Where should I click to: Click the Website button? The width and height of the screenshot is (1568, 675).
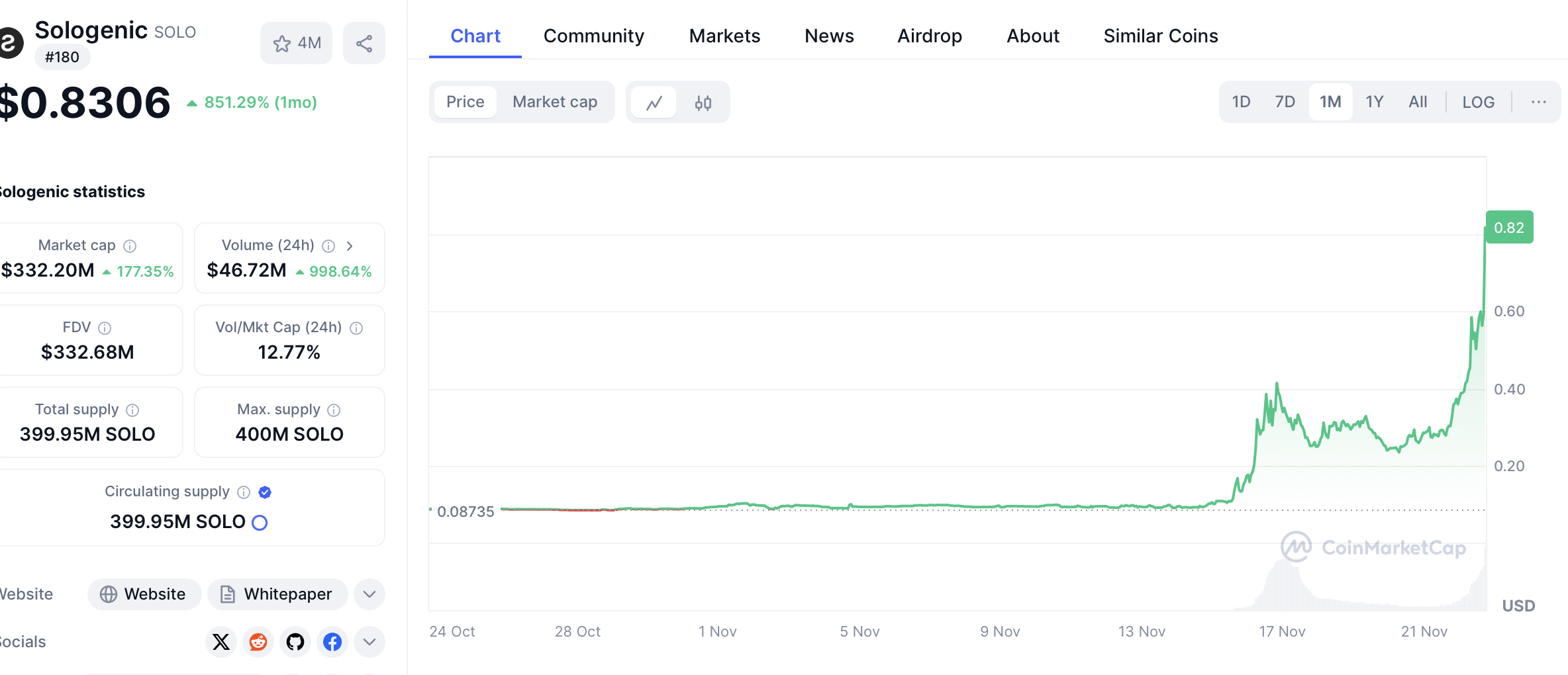(x=144, y=594)
